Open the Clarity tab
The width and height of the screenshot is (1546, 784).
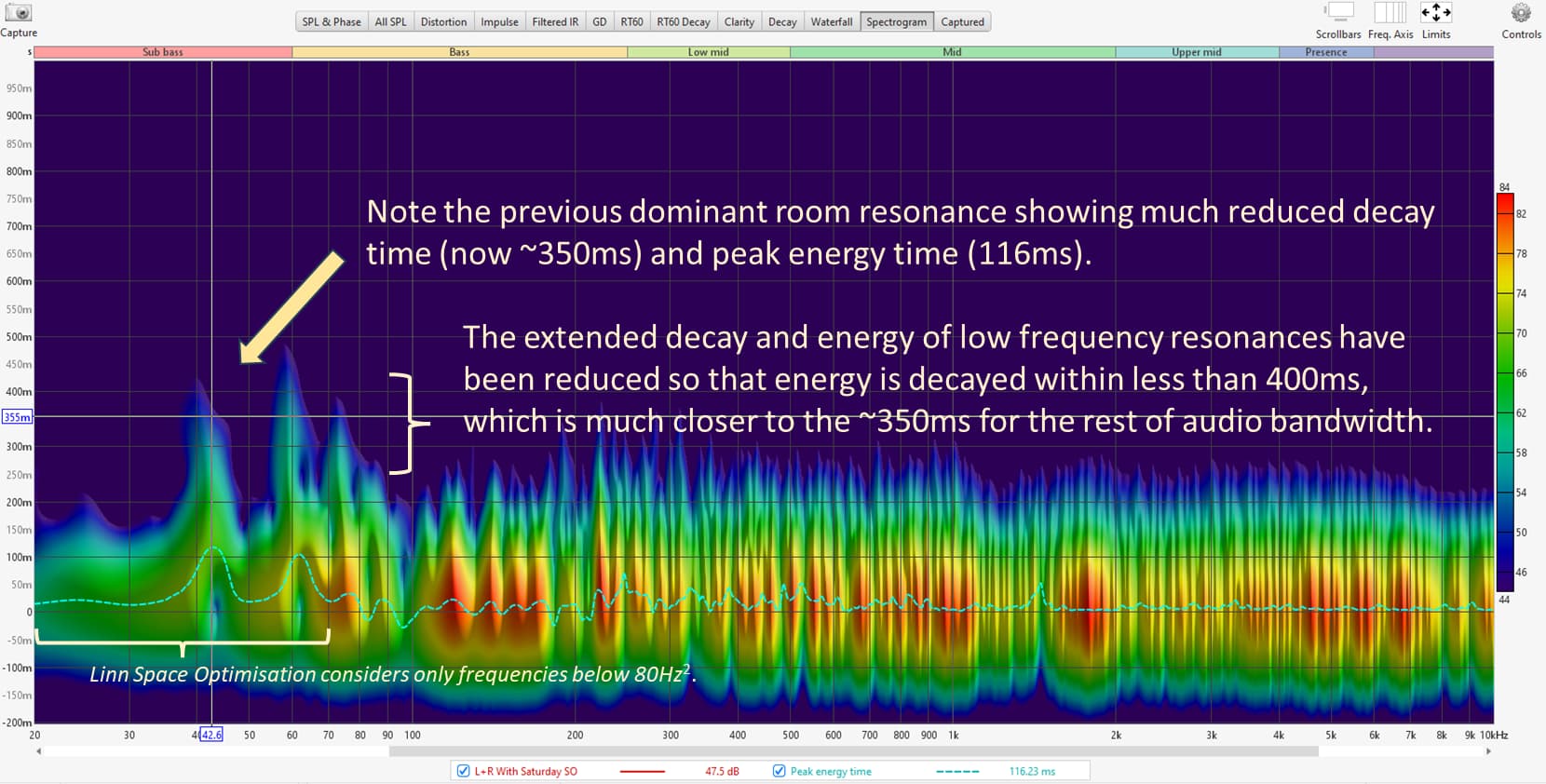(x=739, y=21)
